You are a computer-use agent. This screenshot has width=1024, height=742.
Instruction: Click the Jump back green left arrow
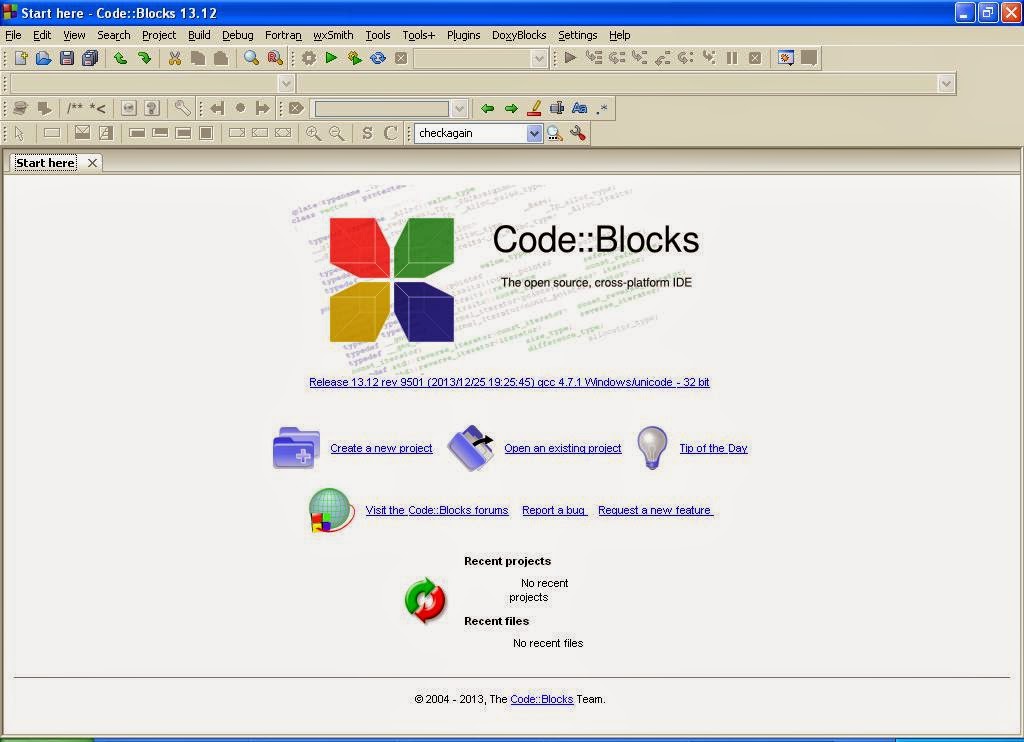[487, 108]
